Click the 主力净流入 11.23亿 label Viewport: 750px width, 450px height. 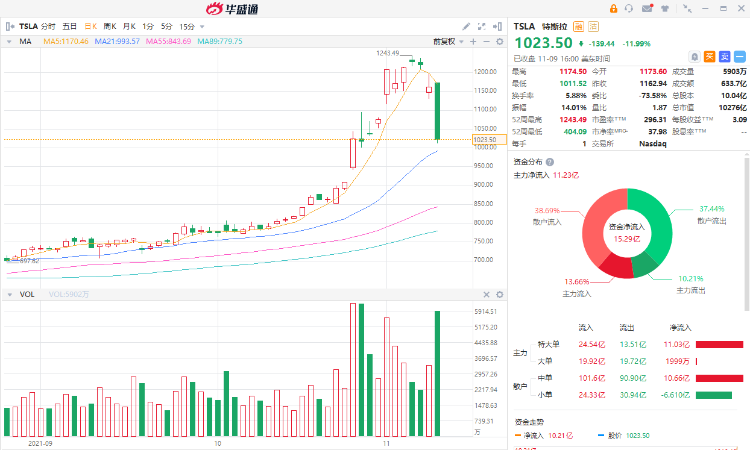(546, 176)
